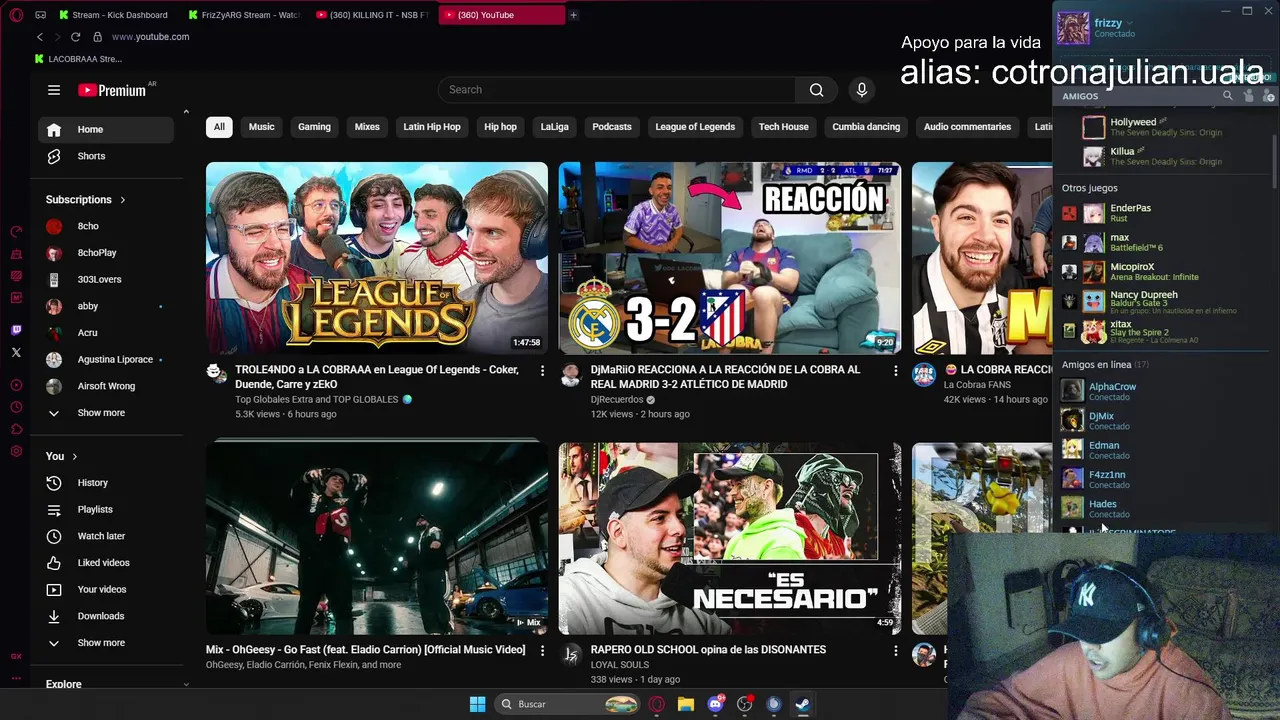Reload the page with the refresh icon
Image resolution: width=1280 pixels, height=720 pixels.
click(x=75, y=37)
